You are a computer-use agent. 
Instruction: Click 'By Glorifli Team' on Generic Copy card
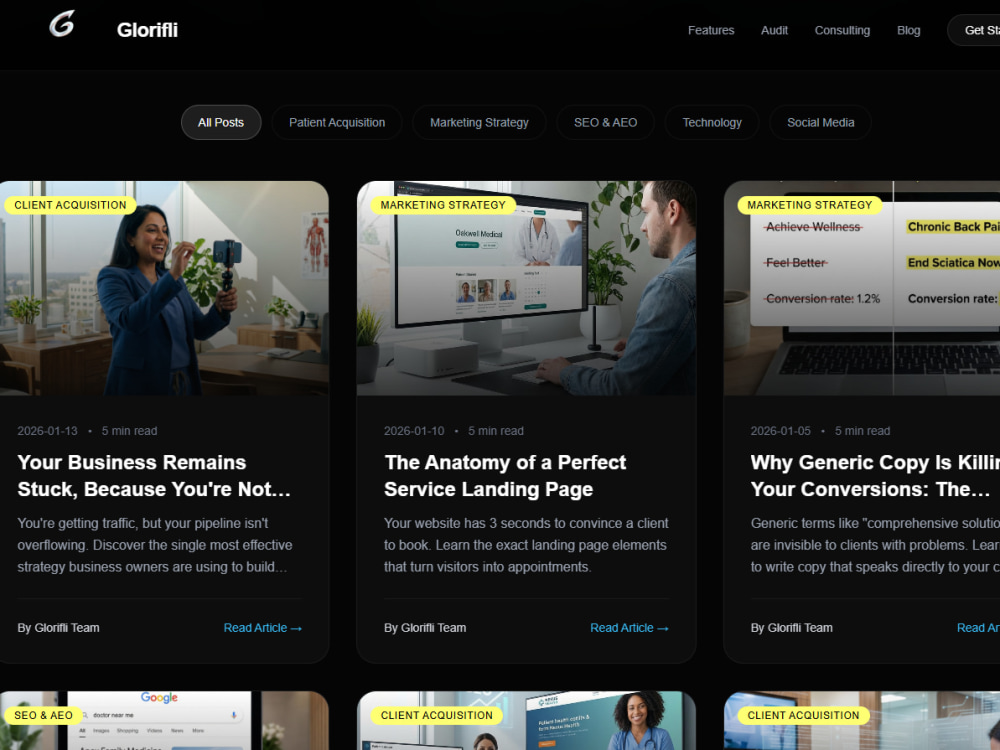(791, 628)
